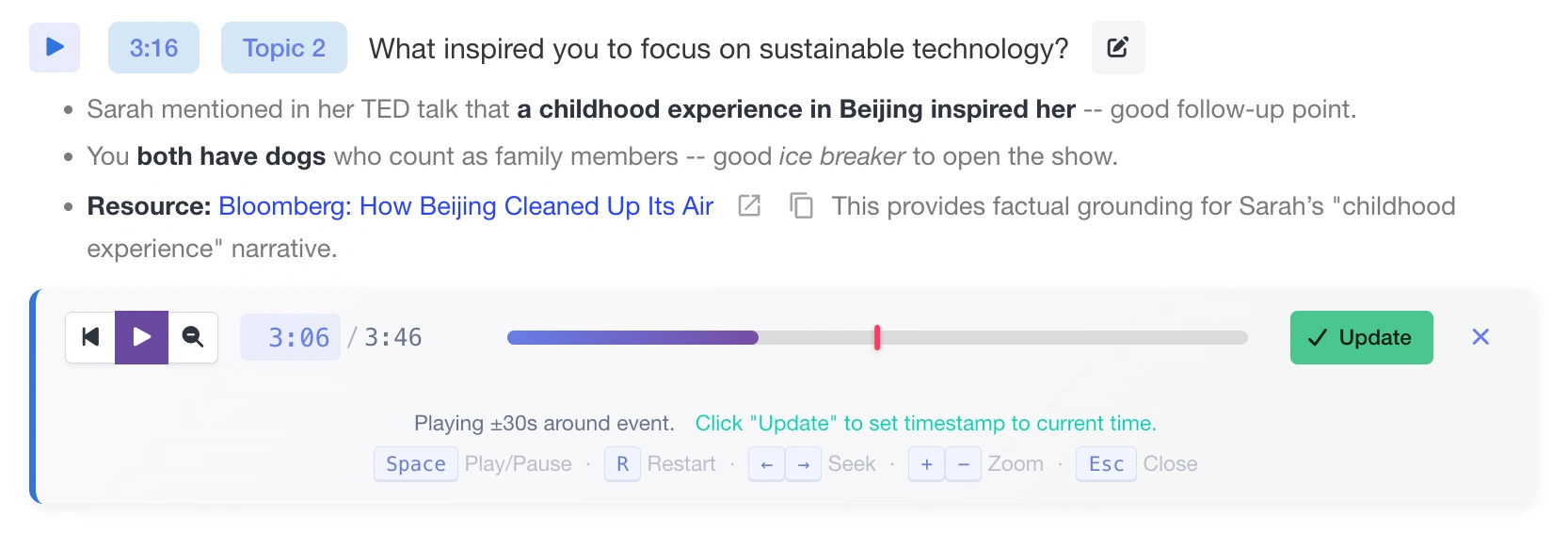The image size is (1568, 533).
Task: Seek on the audio progress bar
Action: point(1035,338)
